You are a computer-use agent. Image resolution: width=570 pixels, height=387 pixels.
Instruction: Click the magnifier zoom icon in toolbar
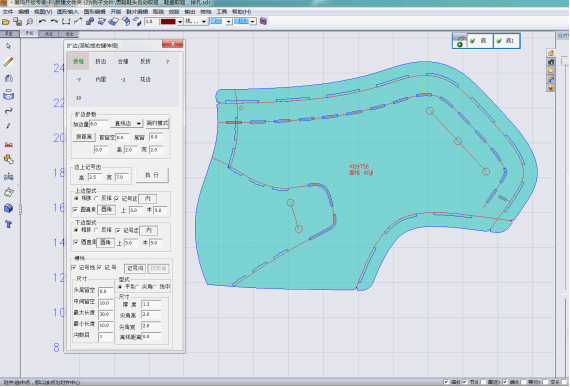(x=30, y=22)
